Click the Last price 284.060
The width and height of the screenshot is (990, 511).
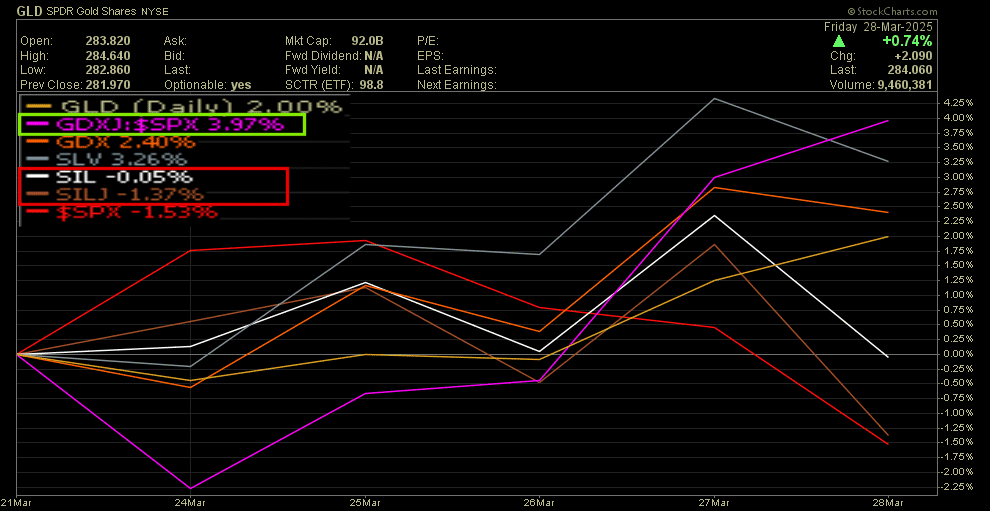[x=912, y=70]
